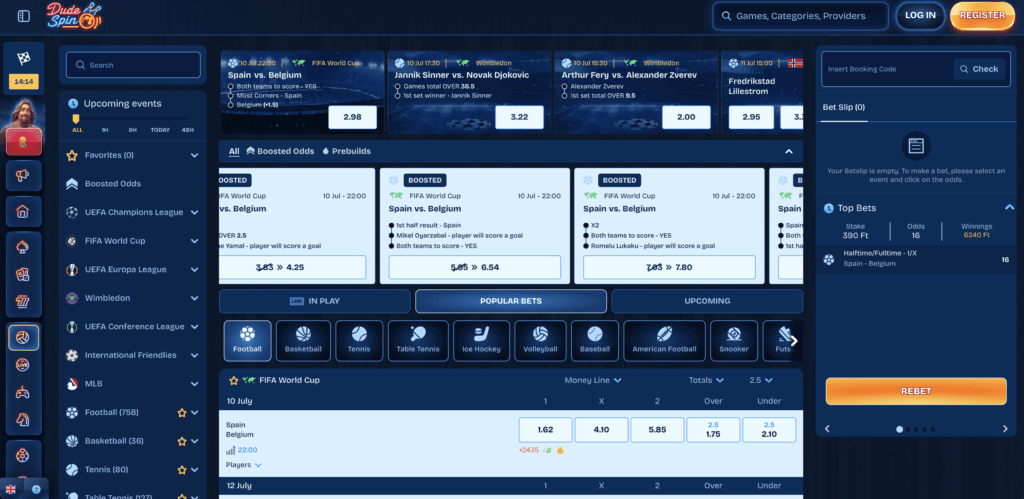Image resolution: width=1024 pixels, height=499 pixels.
Task: Click the REGISTER button
Action: 982,16
